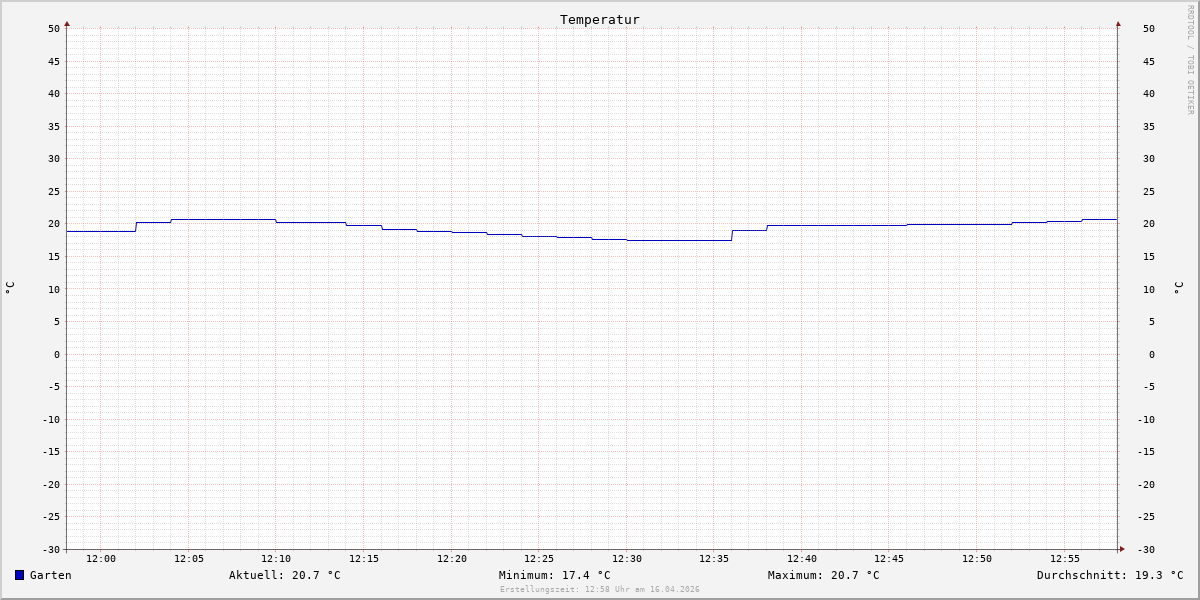Click the left axis label 0

(57, 355)
